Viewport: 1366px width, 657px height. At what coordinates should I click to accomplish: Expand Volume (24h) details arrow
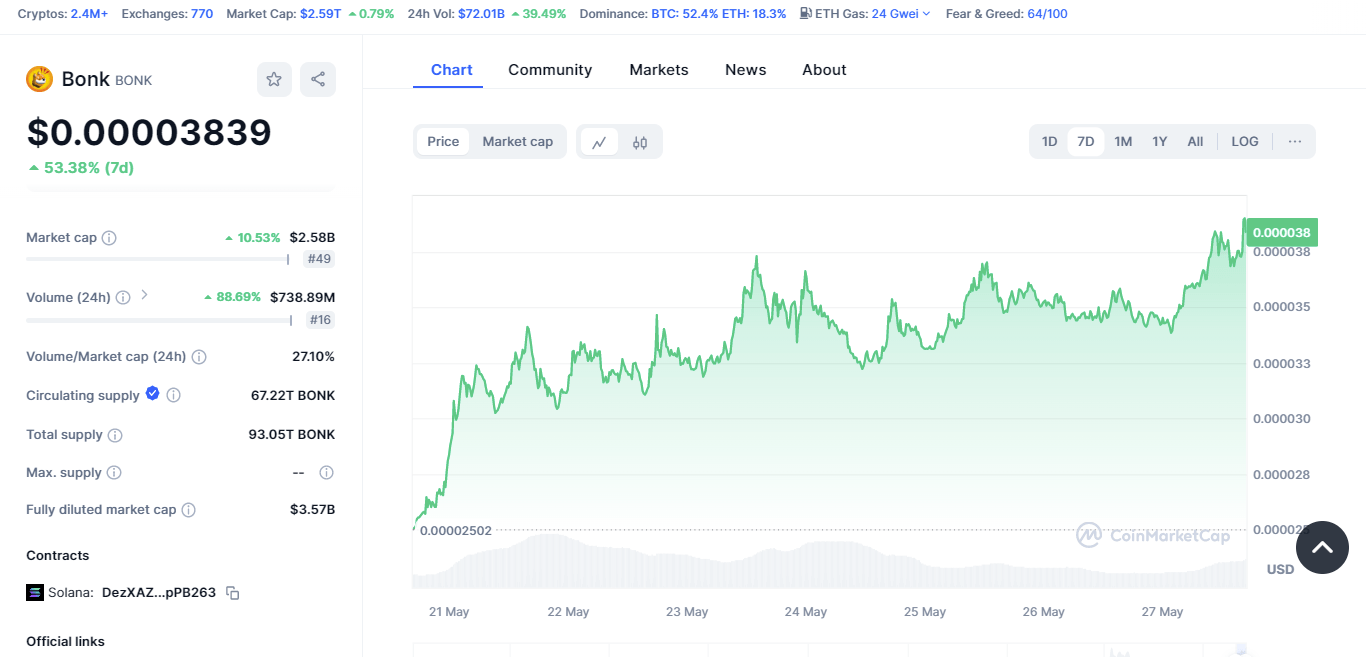(x=144, y=295)
